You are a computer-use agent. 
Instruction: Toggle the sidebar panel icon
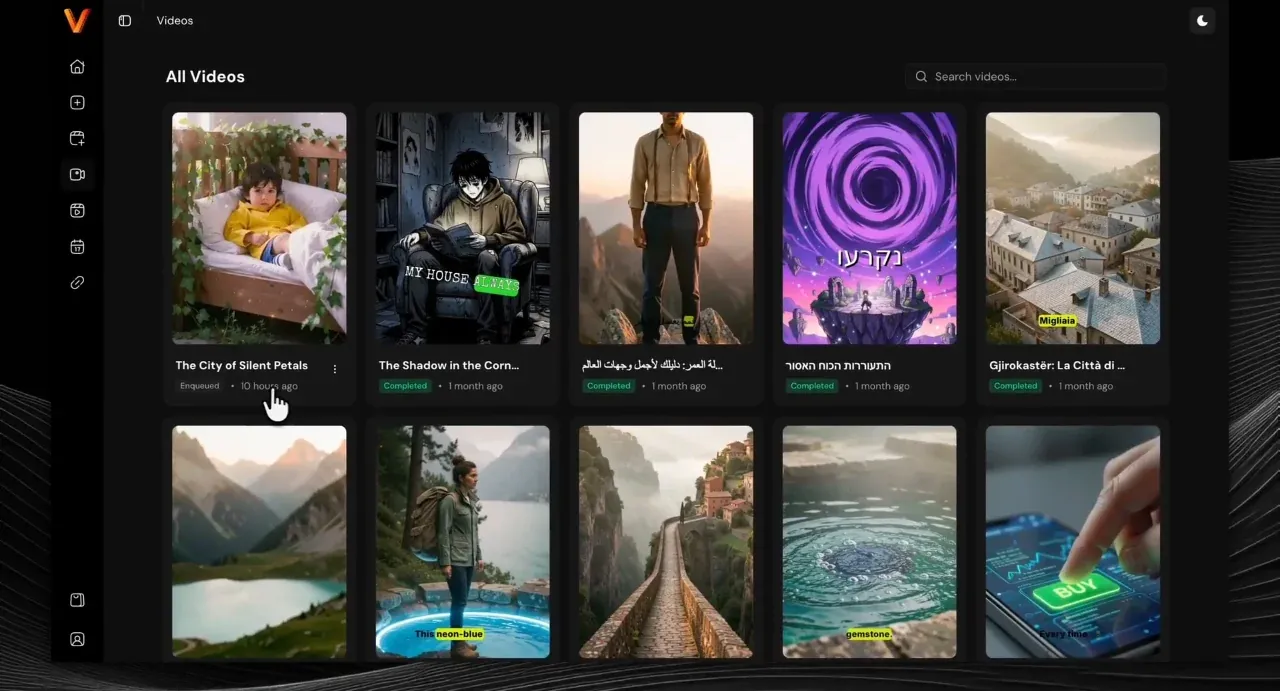(x=125, y=20)
